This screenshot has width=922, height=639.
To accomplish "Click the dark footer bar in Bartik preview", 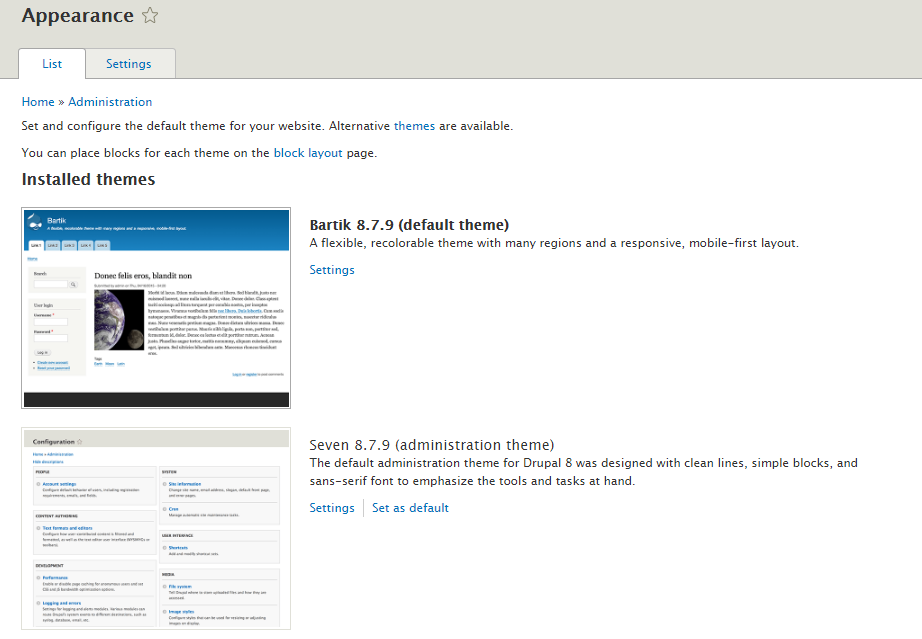I will coord(156,400).
